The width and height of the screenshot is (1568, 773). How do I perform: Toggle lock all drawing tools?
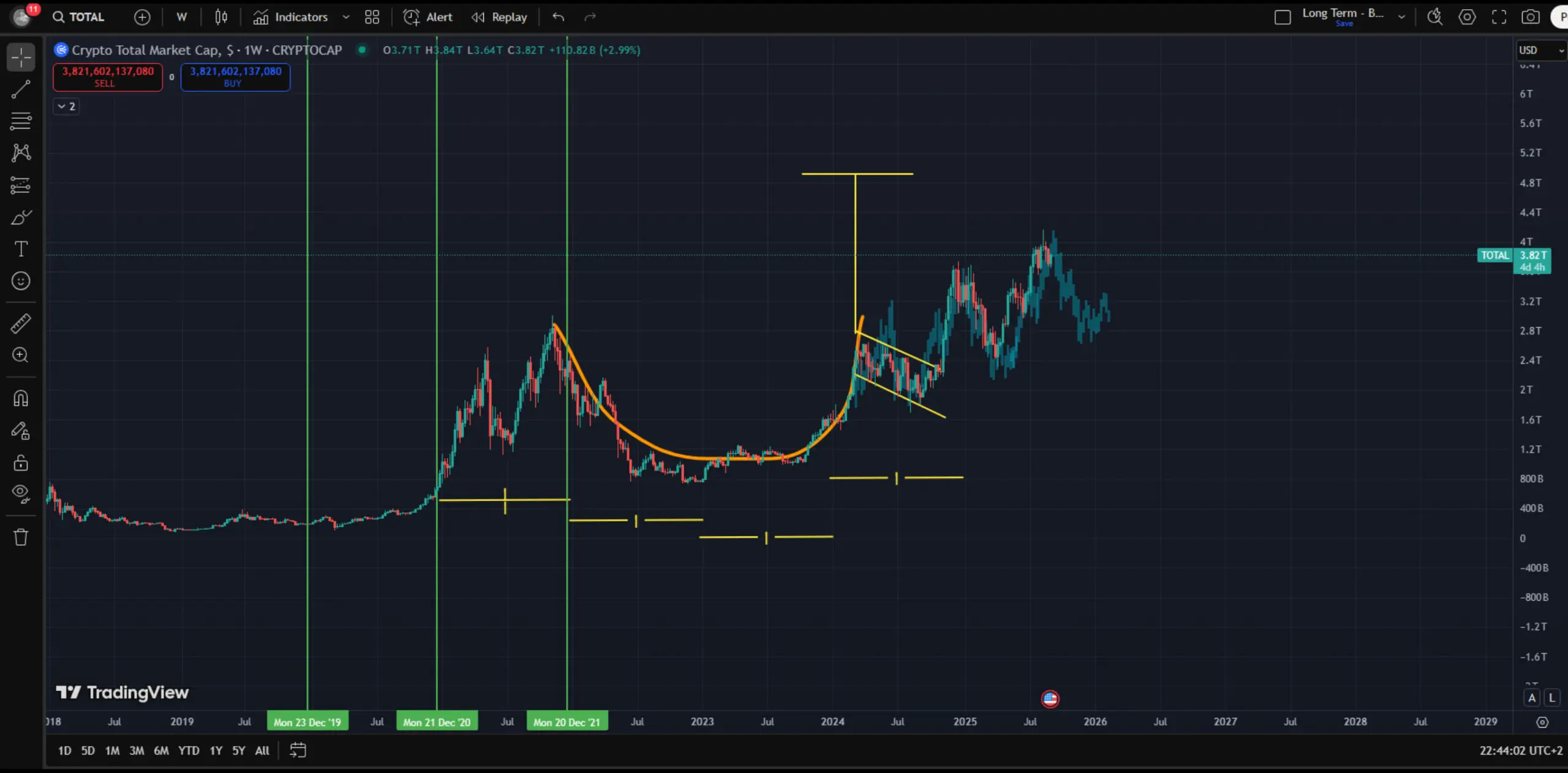click(x=21, y=462)
